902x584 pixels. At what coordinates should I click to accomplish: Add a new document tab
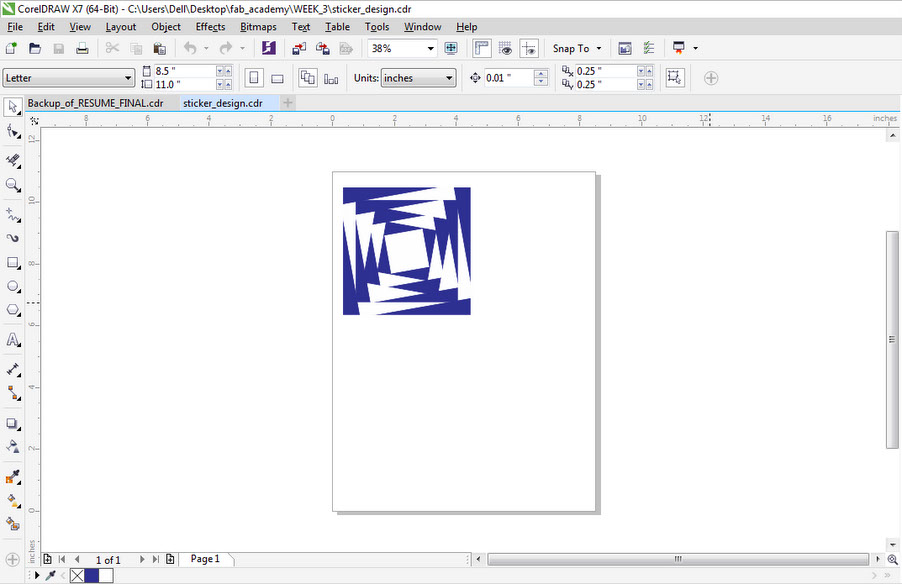point(288,103)
